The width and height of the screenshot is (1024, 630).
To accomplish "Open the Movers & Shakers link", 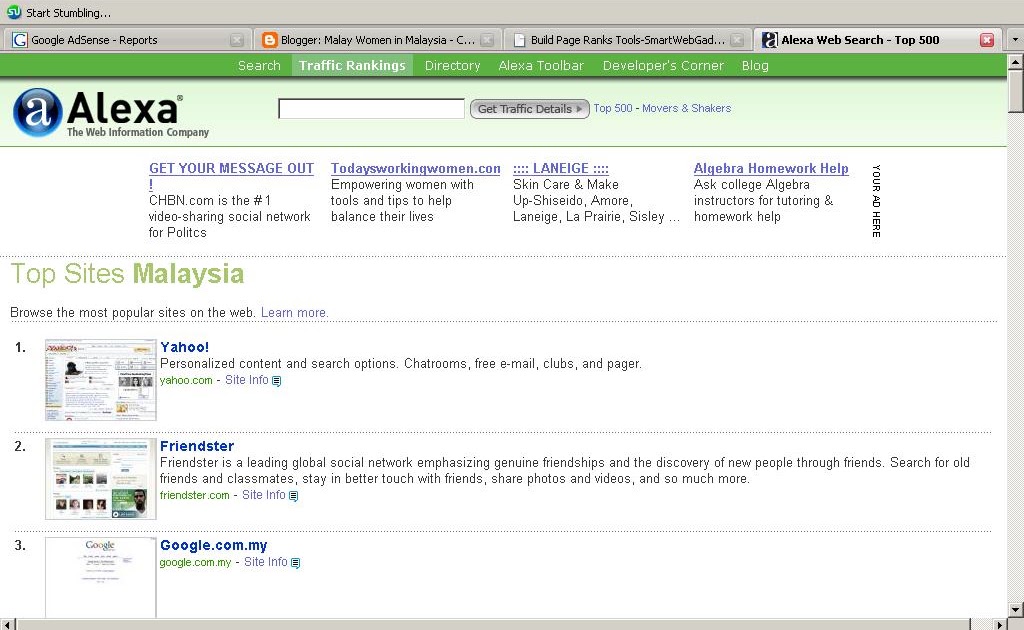I will point(686,108).
